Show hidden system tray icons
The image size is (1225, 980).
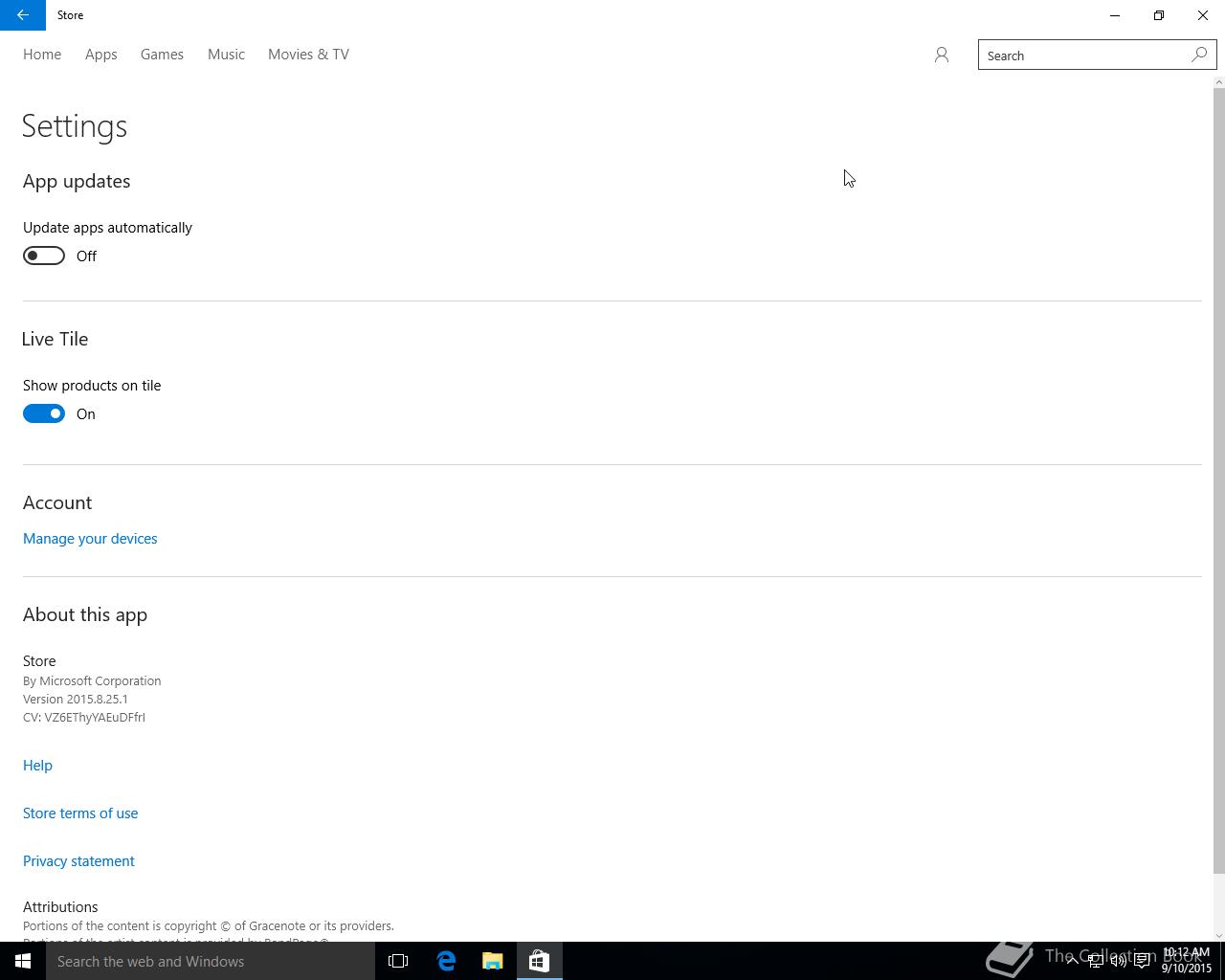(1072, 960)
